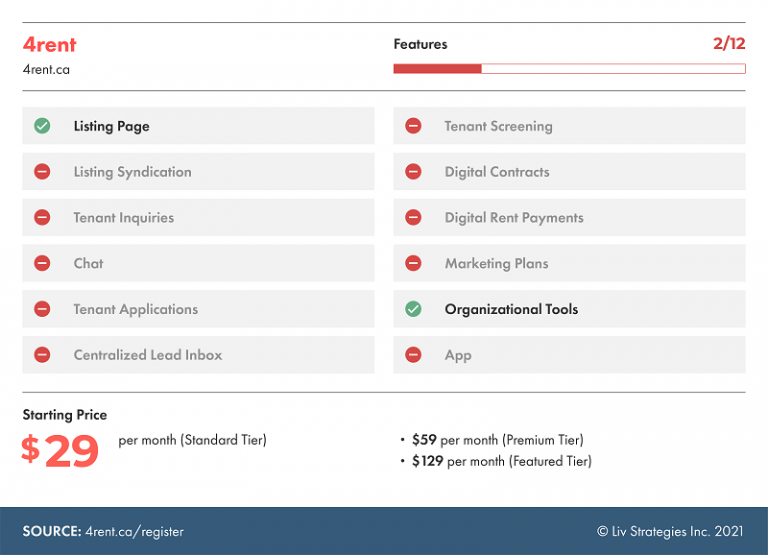Click the red minus icon beside Tenant Screening
768x555 pixels.
[x=413, y=126]
